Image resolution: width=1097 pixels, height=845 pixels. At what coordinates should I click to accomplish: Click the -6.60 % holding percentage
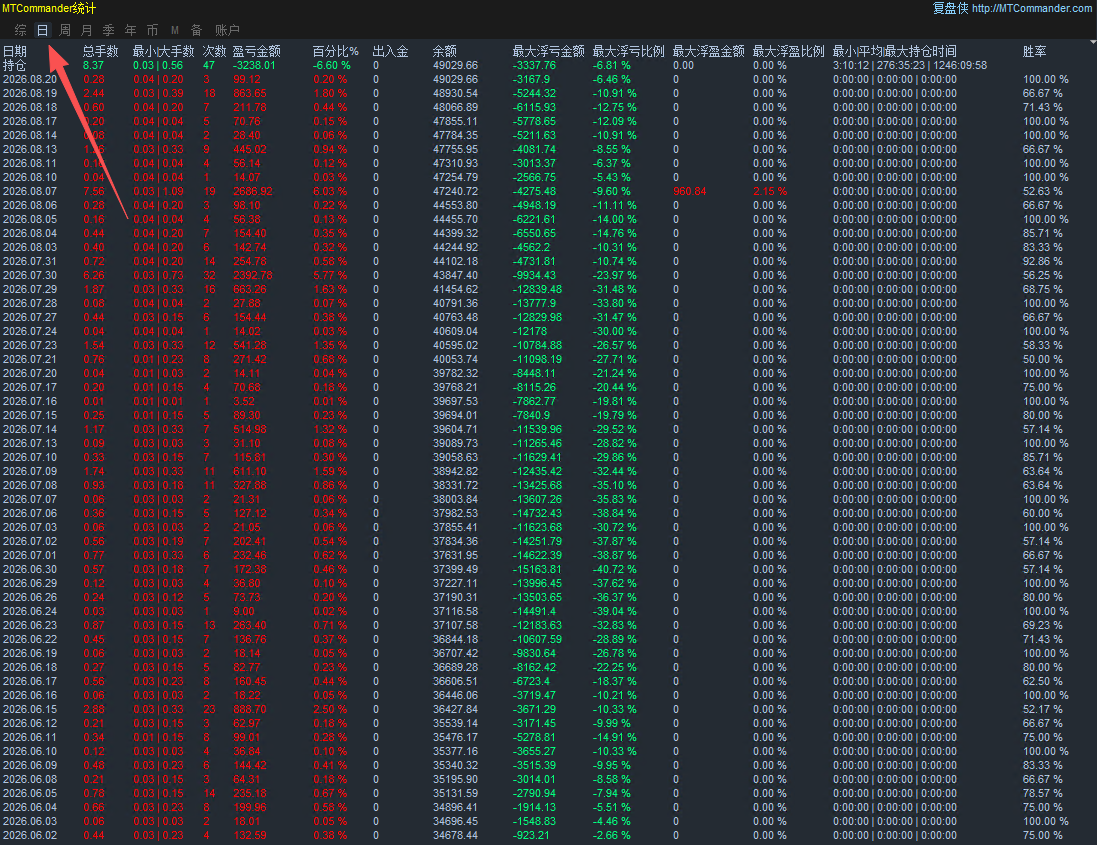[332, 65]
